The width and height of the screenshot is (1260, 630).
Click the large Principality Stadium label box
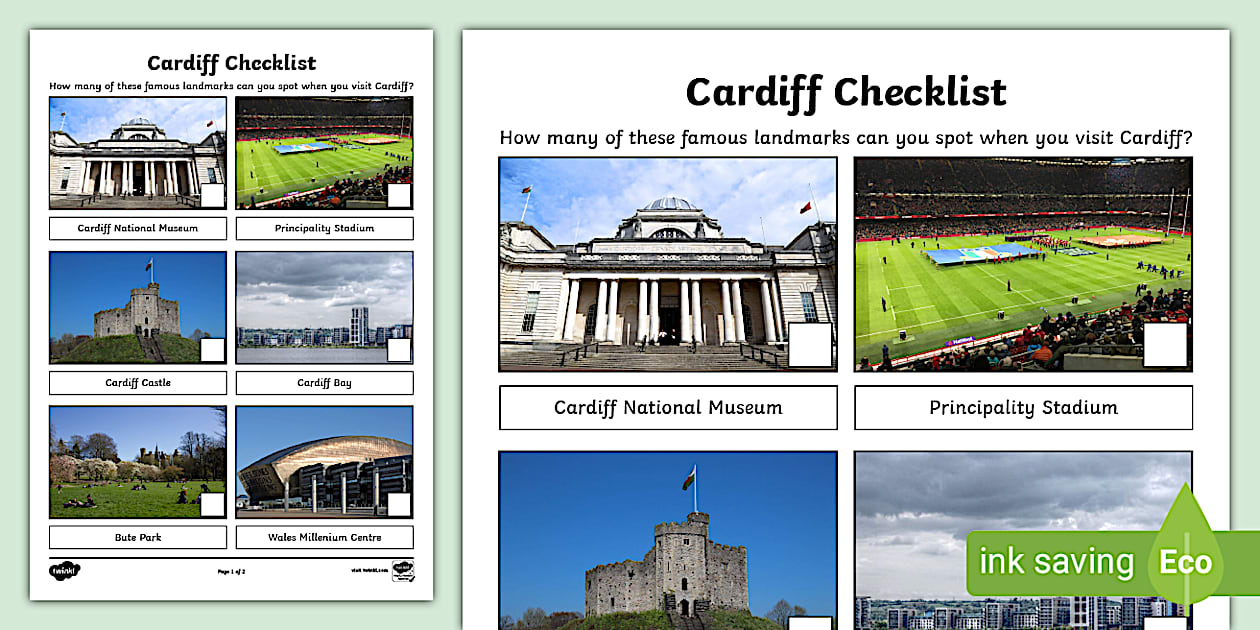click(1023, 408)
